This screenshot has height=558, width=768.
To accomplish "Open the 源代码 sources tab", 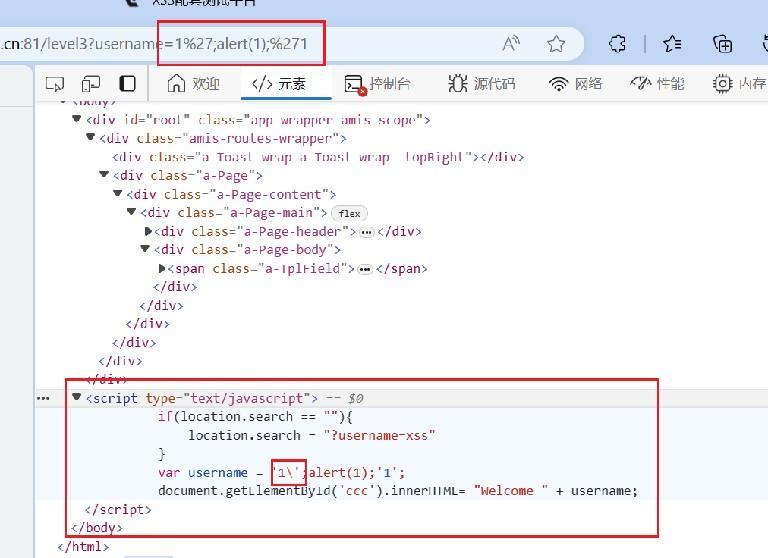I will [x=481, y=84].
